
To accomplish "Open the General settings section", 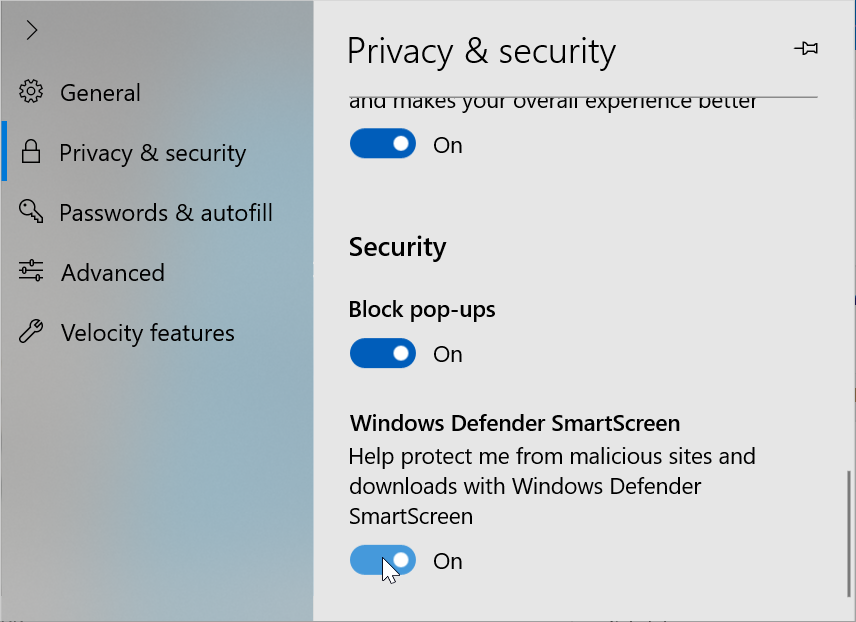I will [100, 93].
